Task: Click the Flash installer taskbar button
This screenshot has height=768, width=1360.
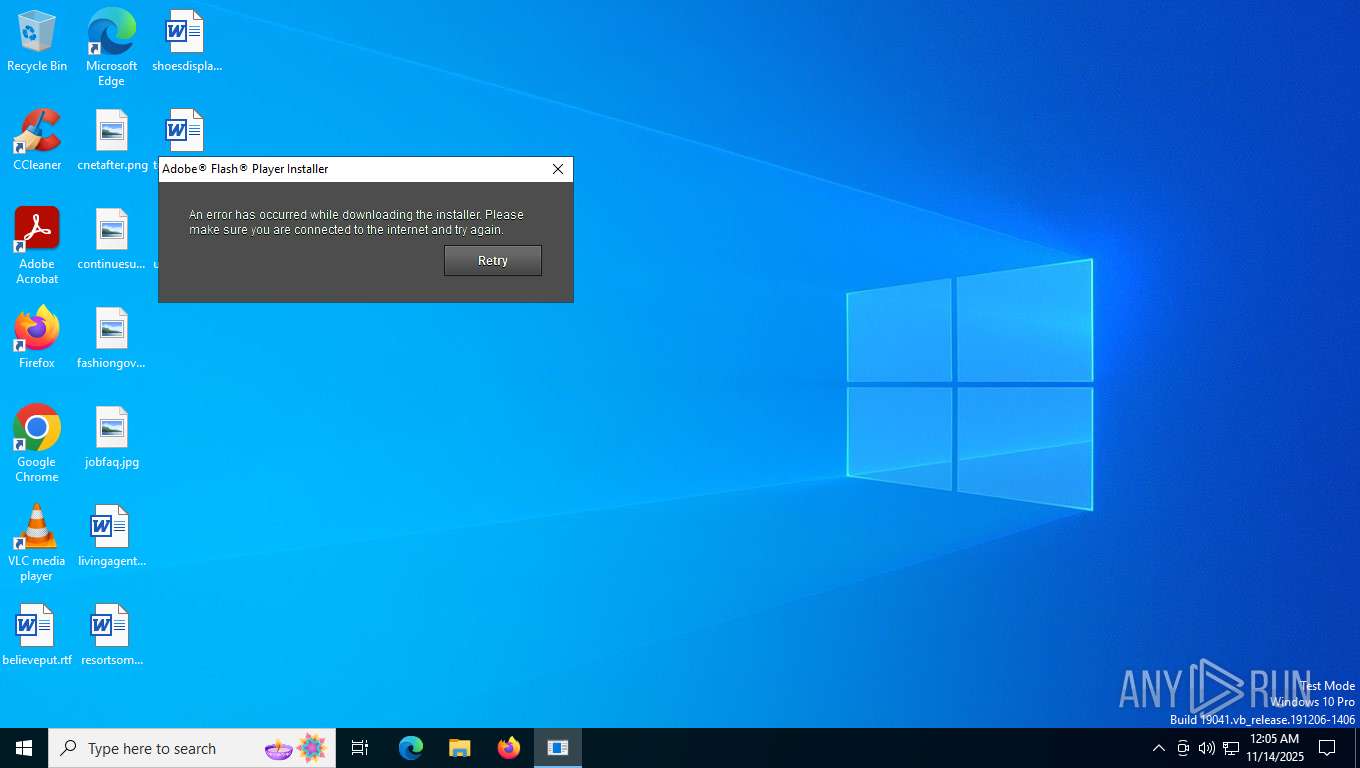Action: click(x=558, y=748)
